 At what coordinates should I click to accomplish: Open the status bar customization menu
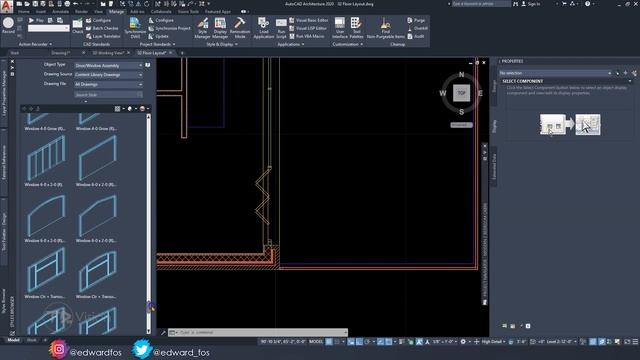(x=635, y=342)
